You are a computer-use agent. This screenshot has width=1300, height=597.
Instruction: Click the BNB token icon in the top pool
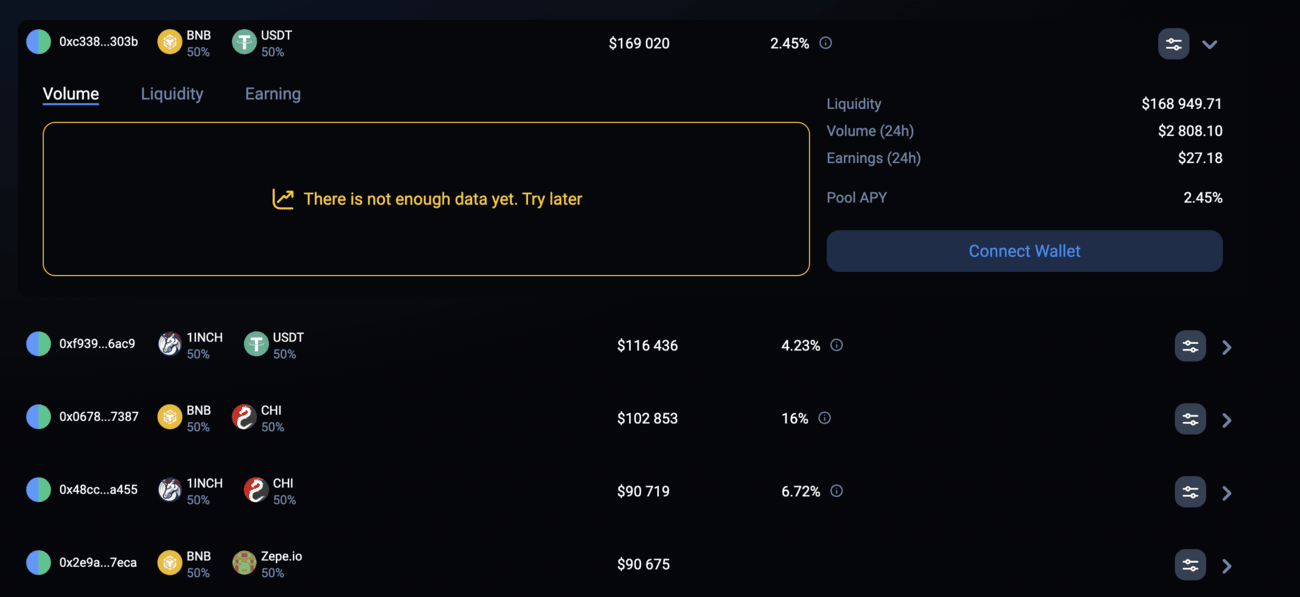[169, 41]
